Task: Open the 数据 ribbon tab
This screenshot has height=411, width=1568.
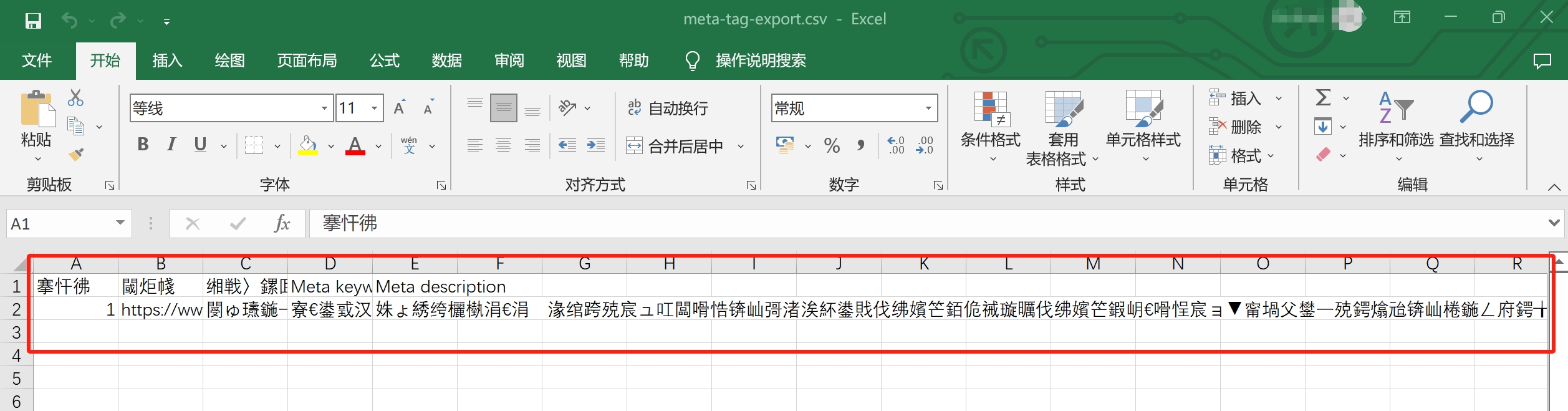Action: click(446, 60)
